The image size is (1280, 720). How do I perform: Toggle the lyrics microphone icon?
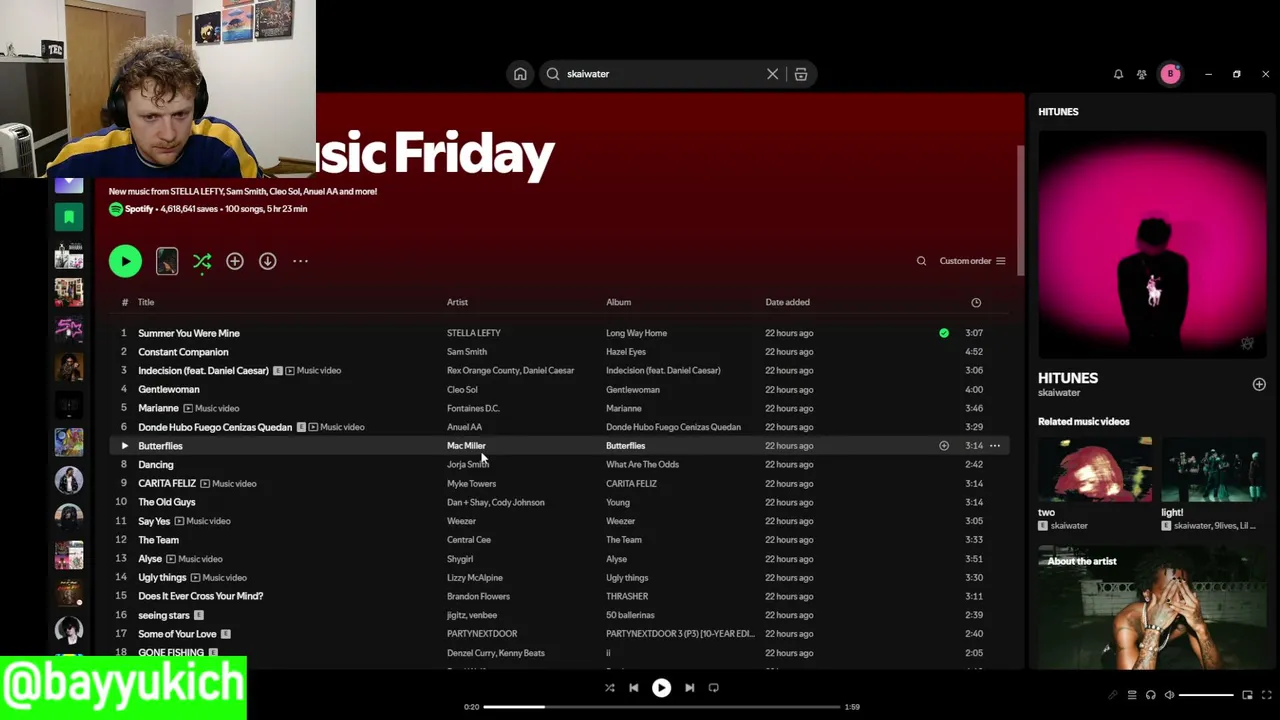[1112, 695]
